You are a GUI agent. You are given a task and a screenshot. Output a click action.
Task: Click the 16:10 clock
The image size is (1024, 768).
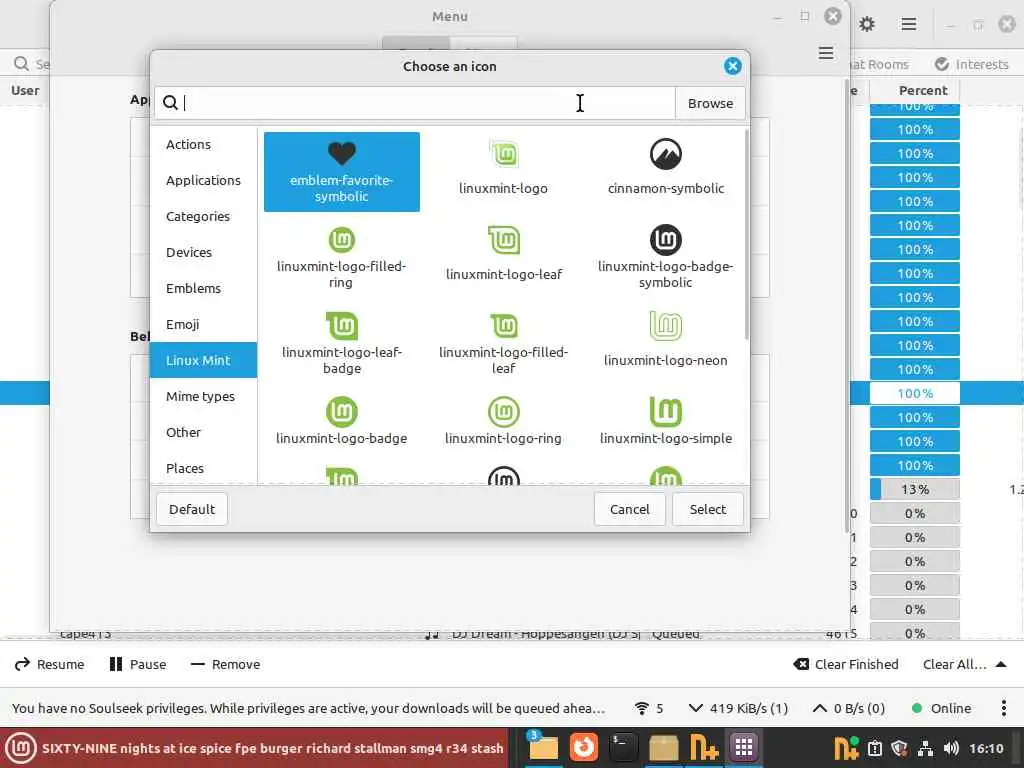986,748
